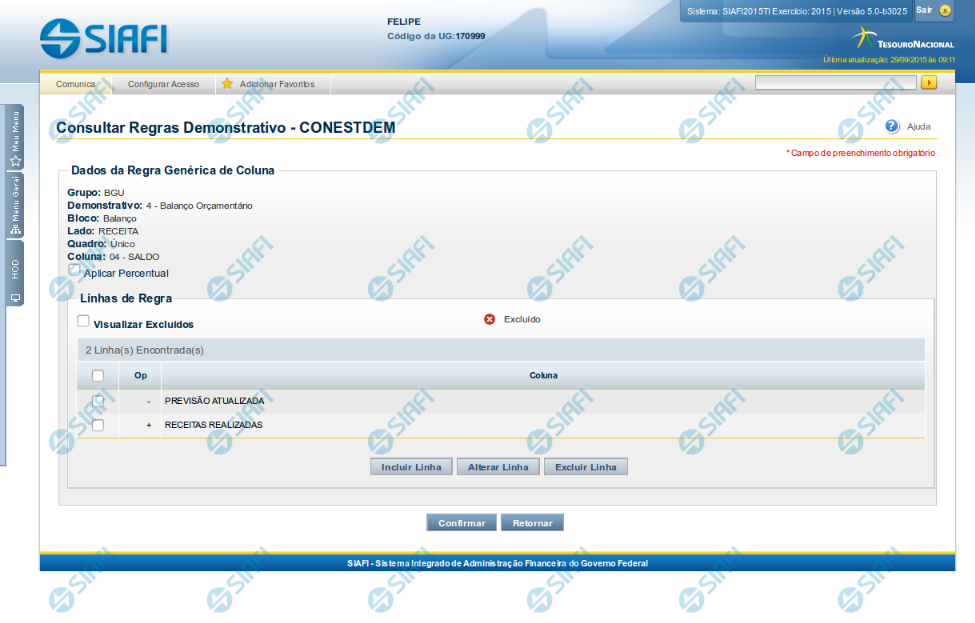Click the SIAFI logo

click(x=103, y=38)
